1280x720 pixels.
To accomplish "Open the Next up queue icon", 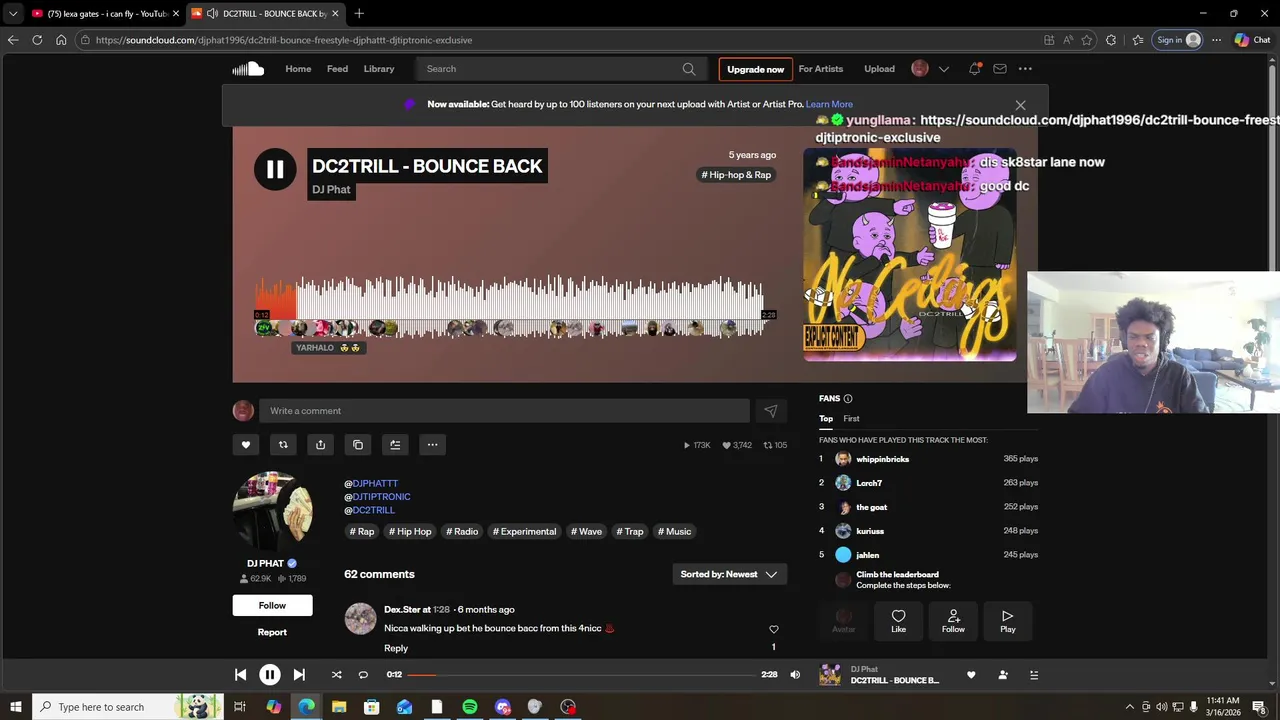I will [1034, 675].
